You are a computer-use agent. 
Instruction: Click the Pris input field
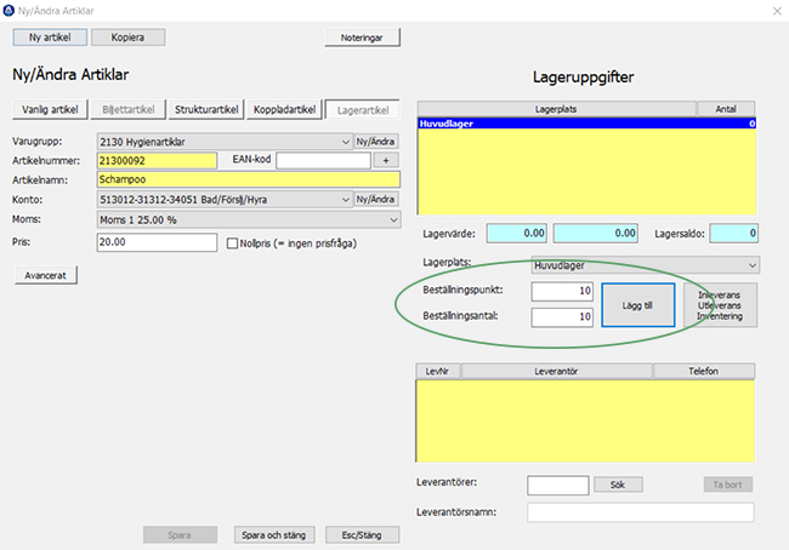(157, 242)
